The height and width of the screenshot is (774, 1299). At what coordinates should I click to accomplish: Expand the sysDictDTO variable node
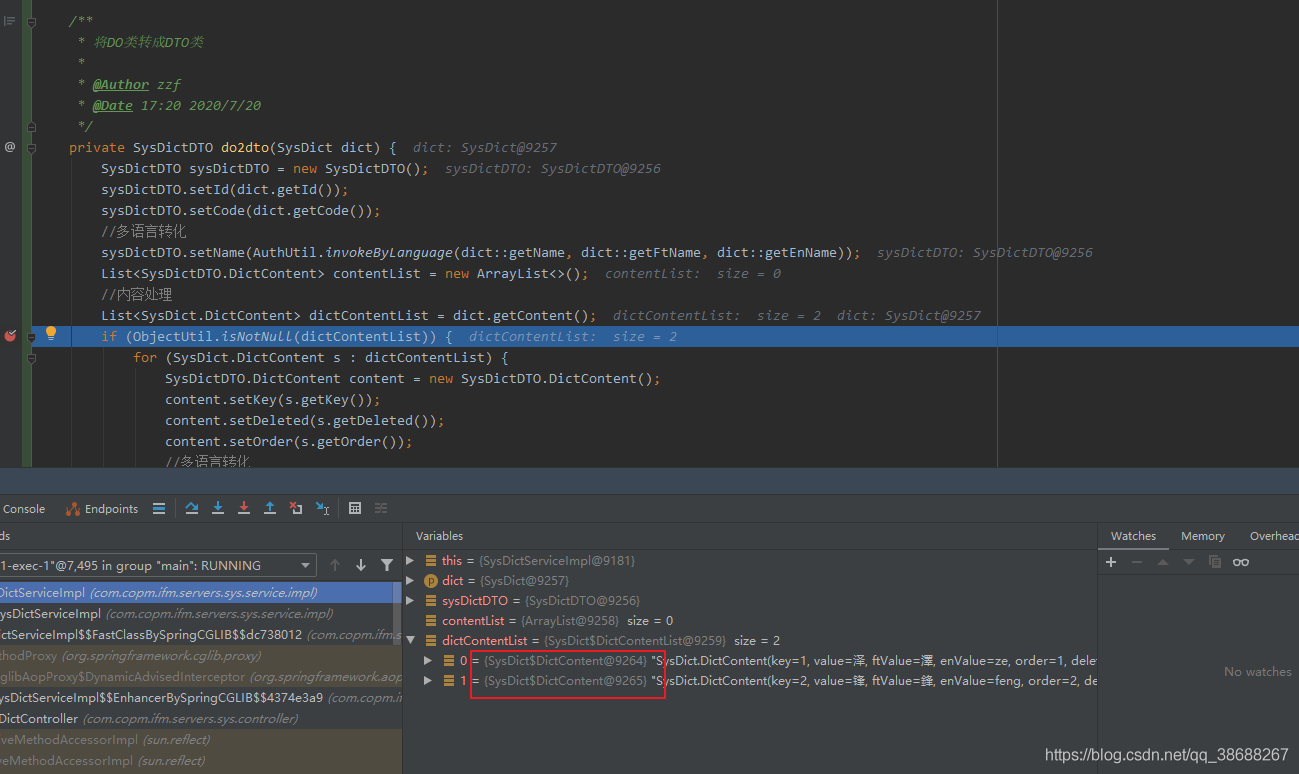coord(410,600)
